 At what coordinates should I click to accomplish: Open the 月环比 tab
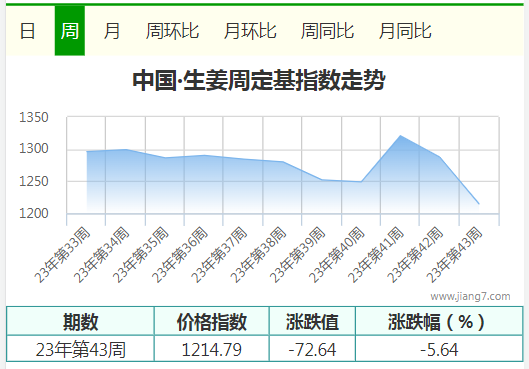click(x=250, y=31)
